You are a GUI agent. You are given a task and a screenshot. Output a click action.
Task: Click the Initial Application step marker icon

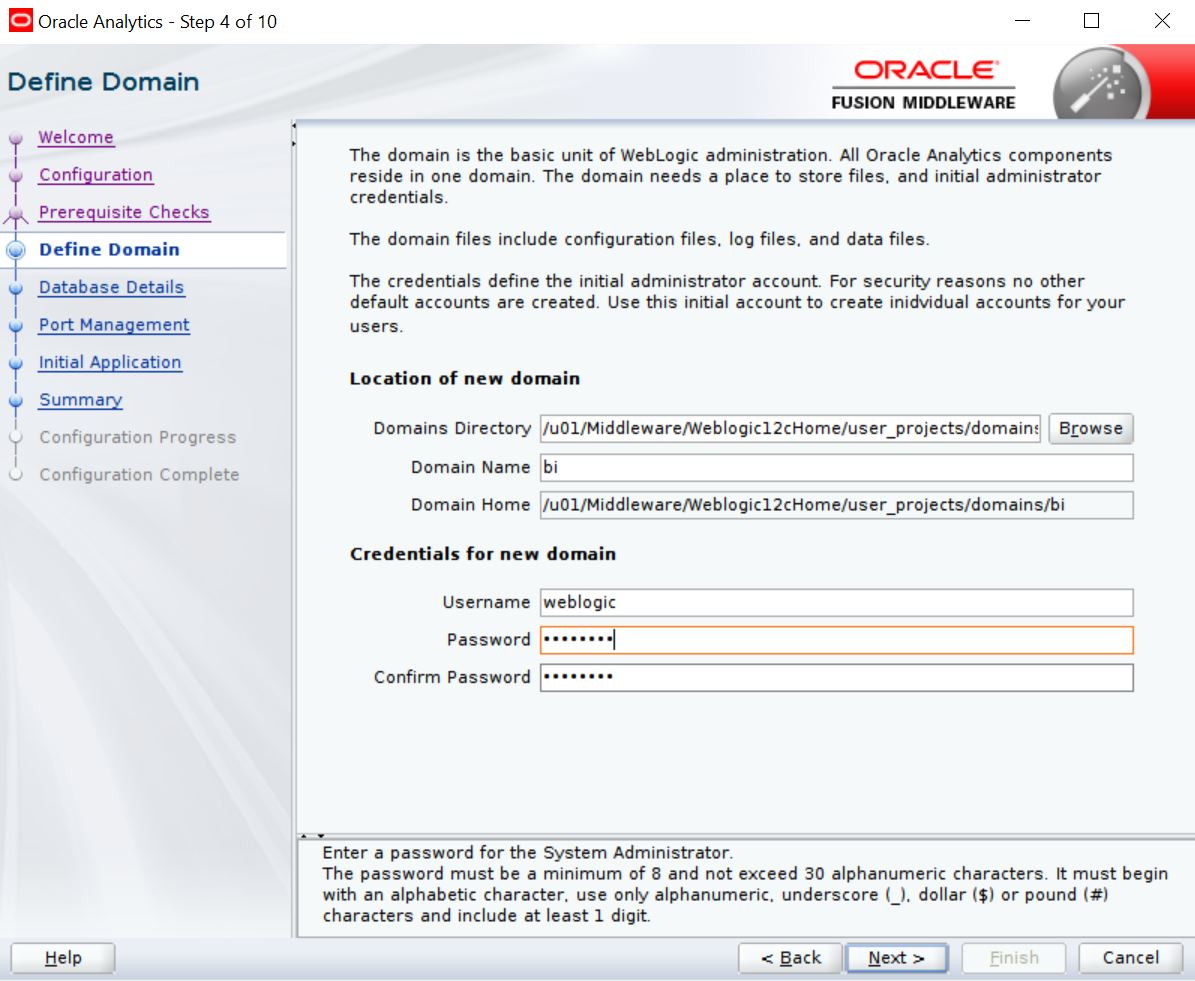[15, 363]
